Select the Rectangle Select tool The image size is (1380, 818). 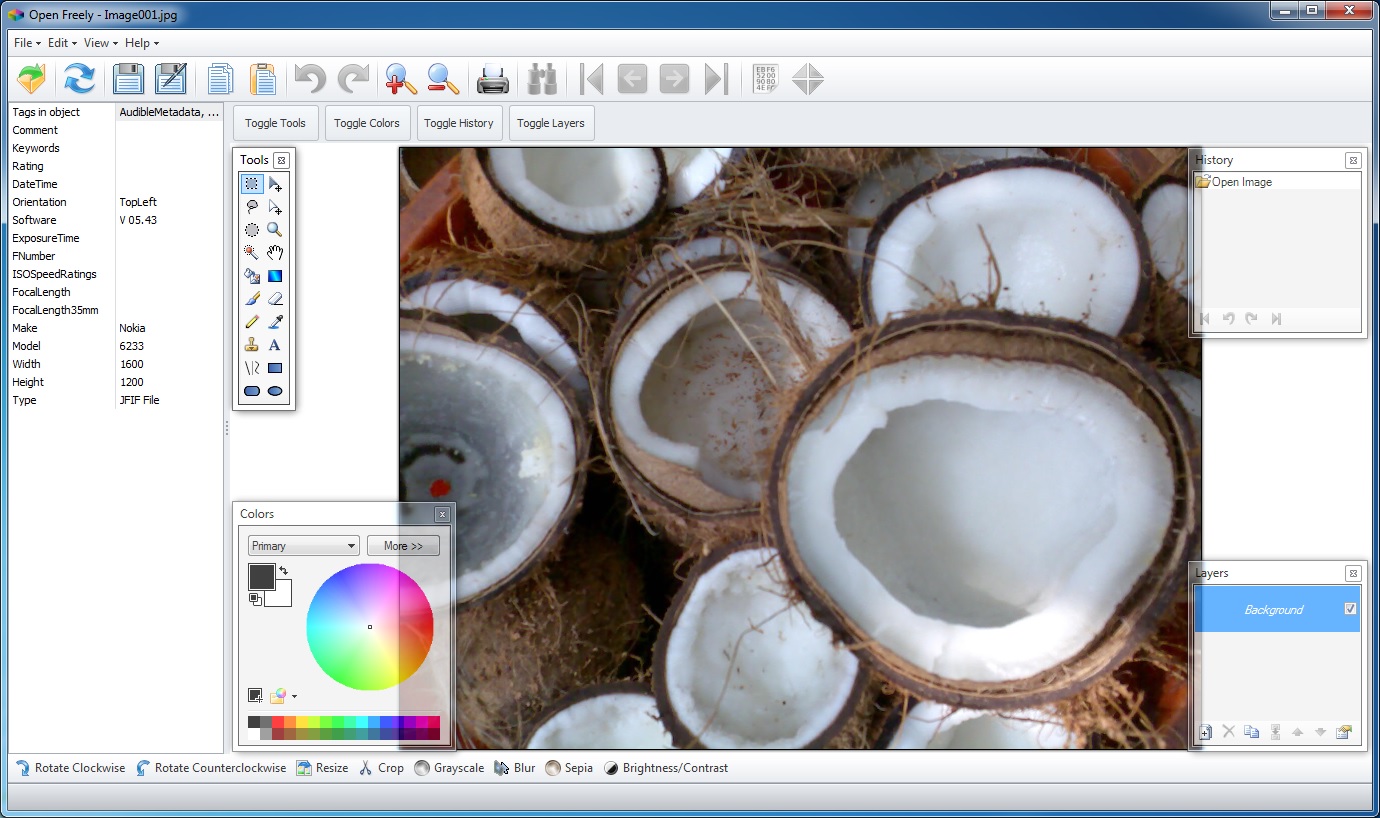(252, 184)
